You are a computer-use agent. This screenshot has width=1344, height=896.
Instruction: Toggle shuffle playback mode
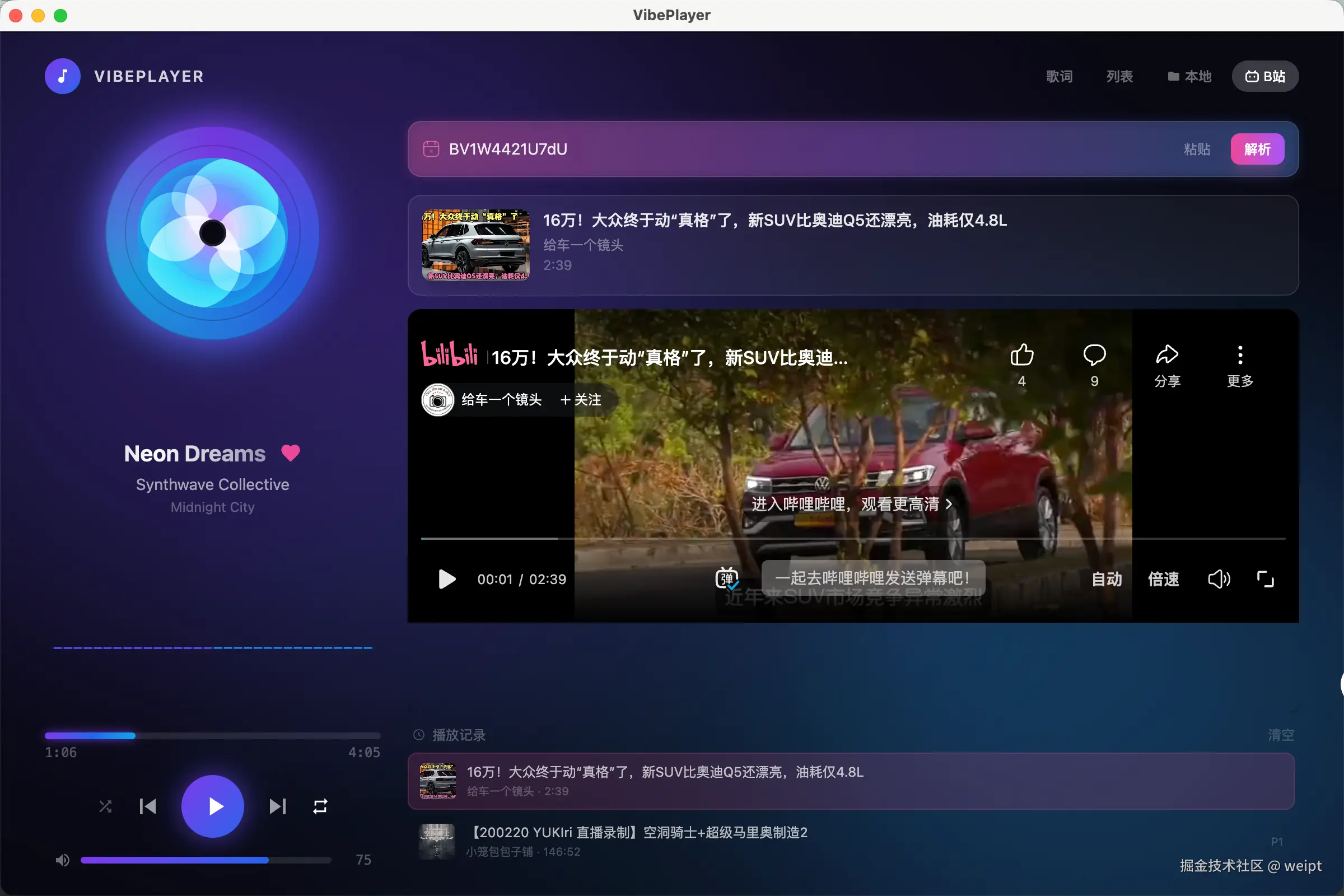[x=105, y=806]
